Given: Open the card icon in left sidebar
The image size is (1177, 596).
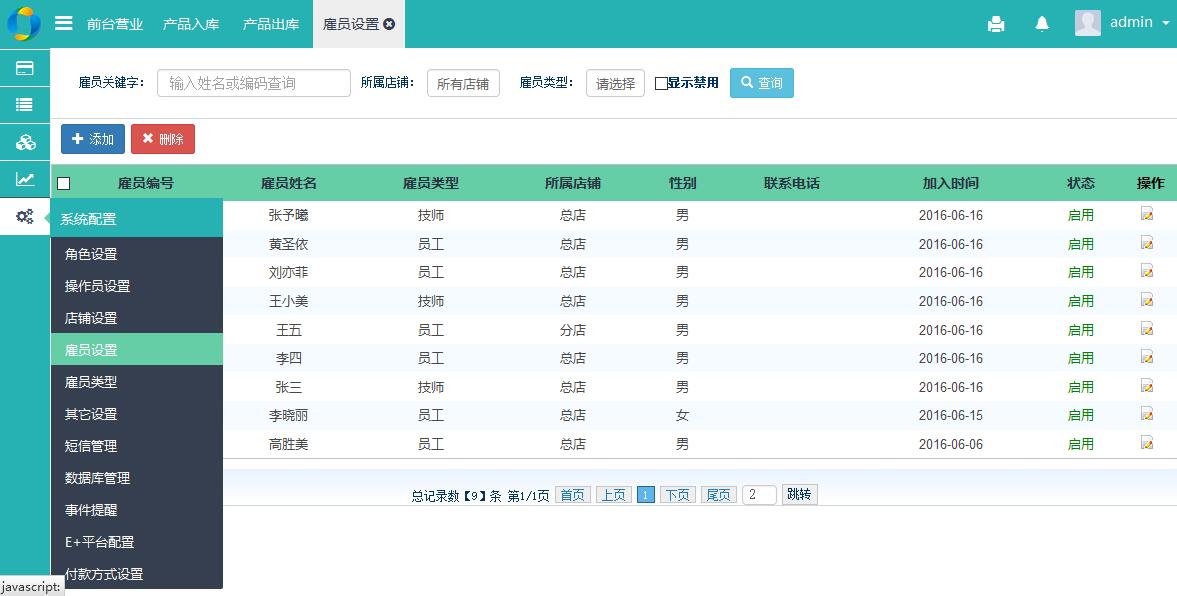Looking at the screenshot, I should (x=25, y=68).
